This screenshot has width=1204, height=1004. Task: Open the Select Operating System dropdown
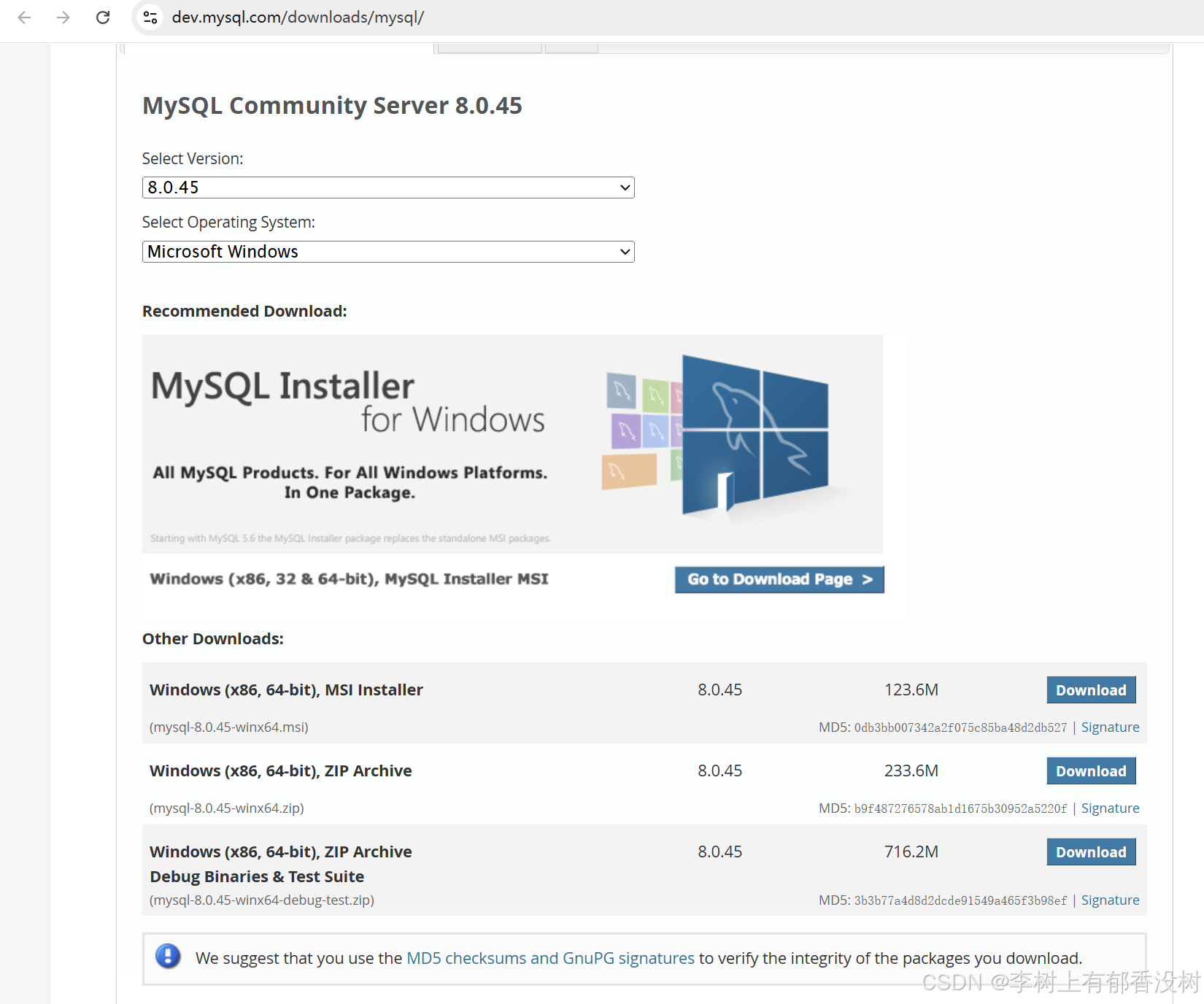pos(388,252)
